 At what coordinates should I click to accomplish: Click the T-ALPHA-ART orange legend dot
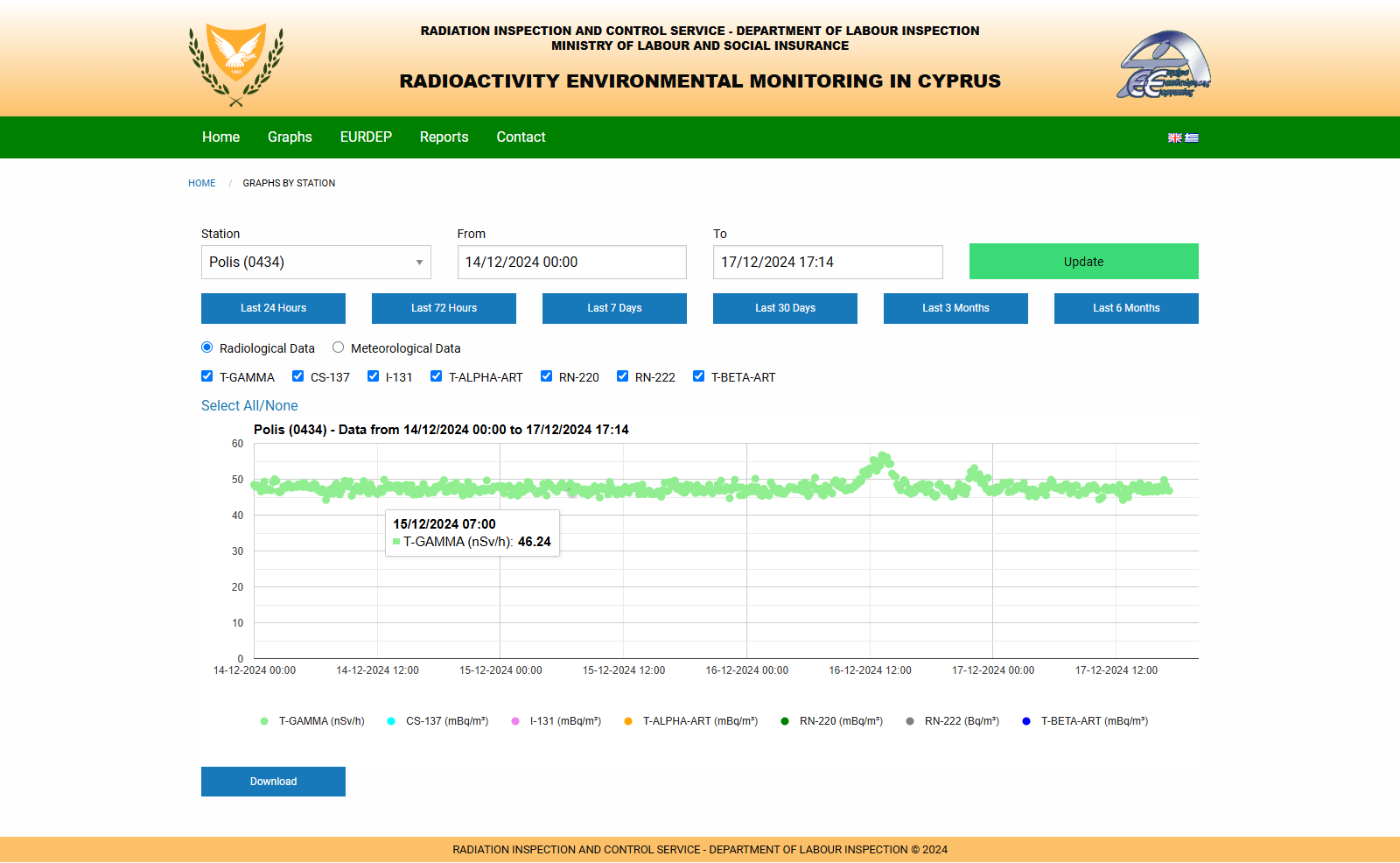628,721
